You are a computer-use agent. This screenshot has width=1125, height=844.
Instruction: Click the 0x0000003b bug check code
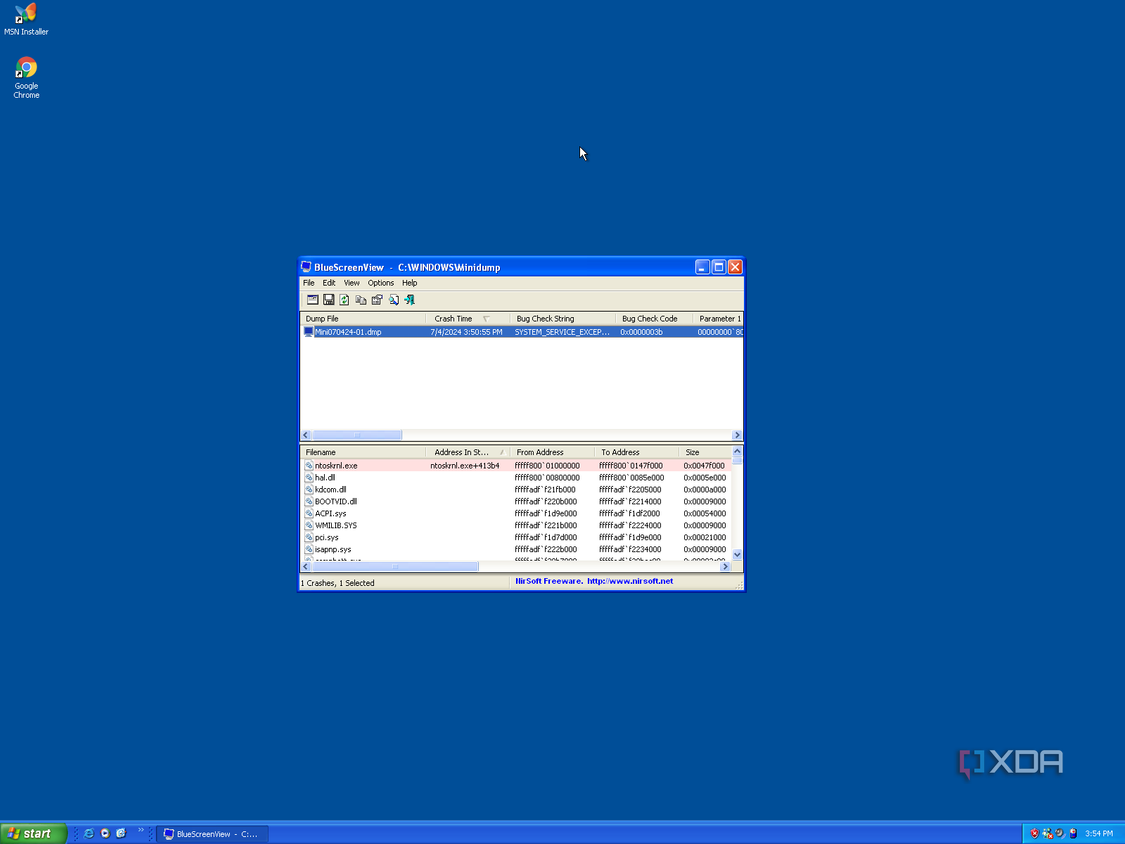coord(641,332)
